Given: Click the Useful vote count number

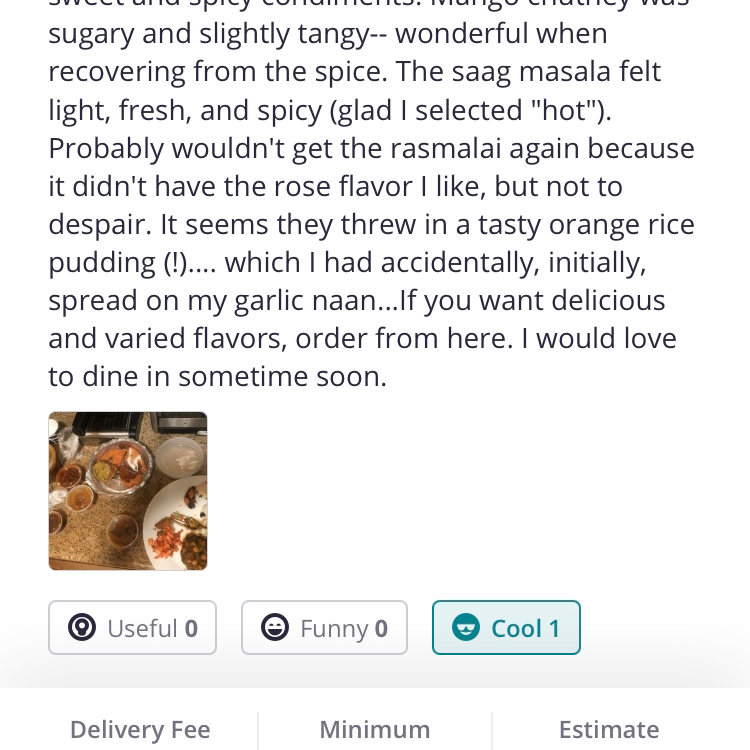Looking at the screenshot, I should (x=191, y=628).
